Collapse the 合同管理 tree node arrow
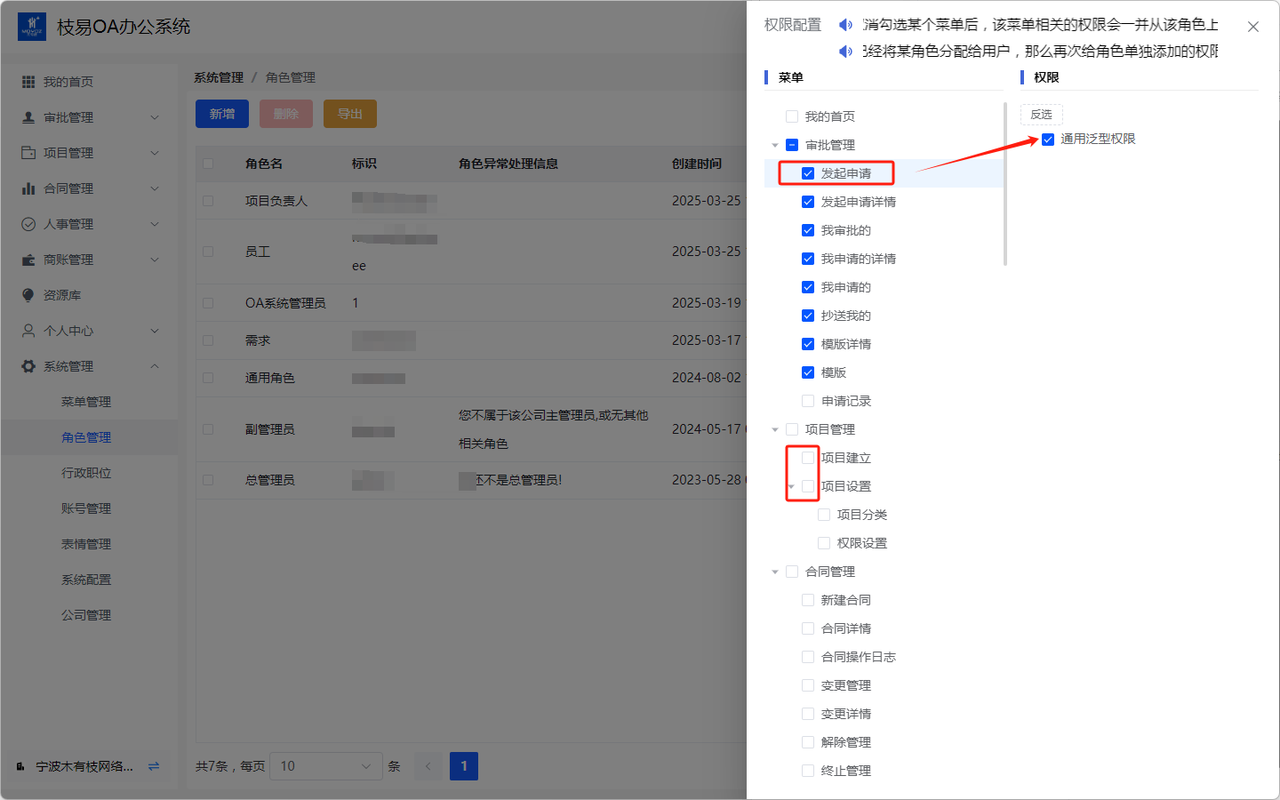This screenshot has height=800, width=1280. pos(775,572)
